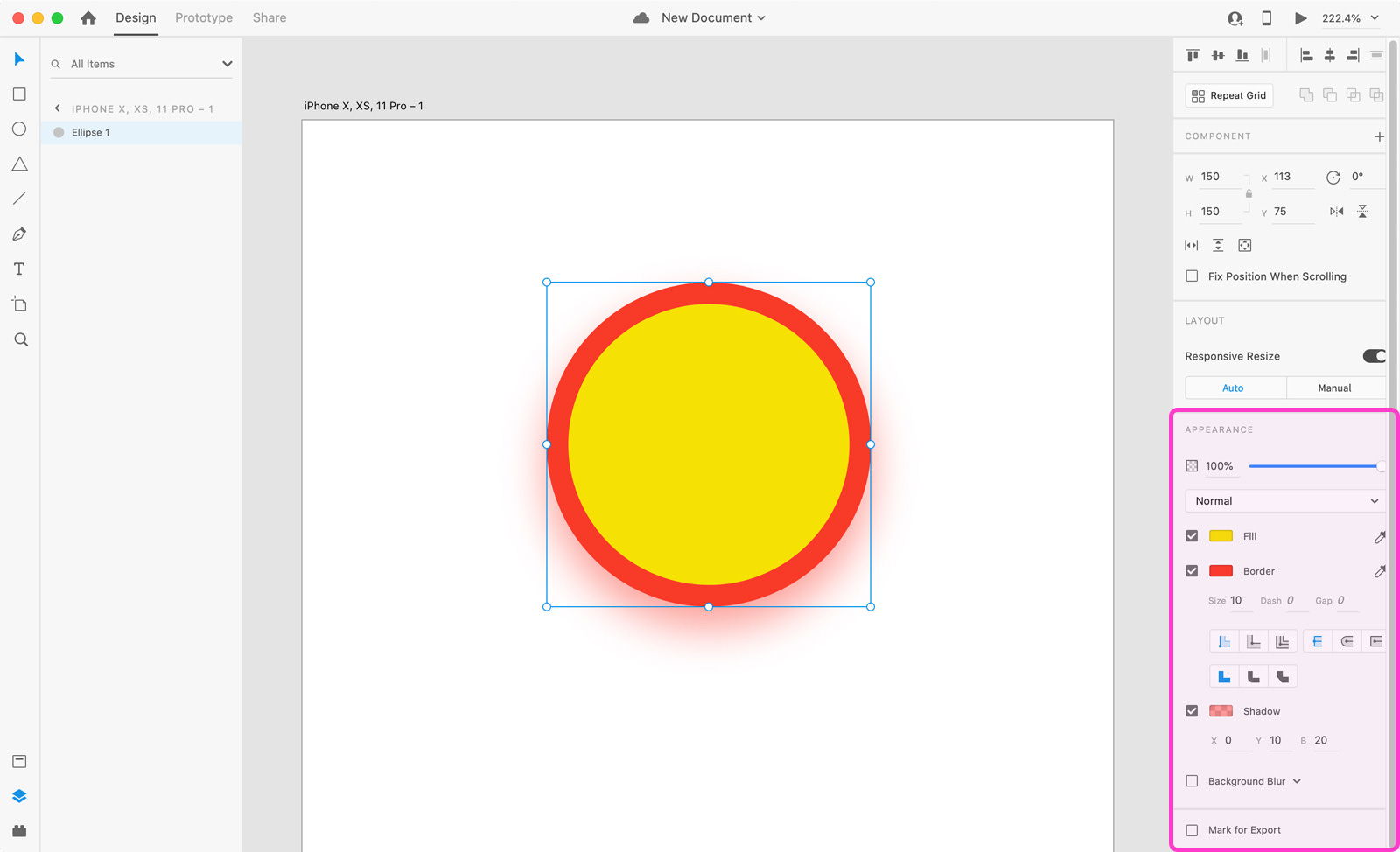The width and height of the screenshot is (1400, 852).
Task: Align selection to right edge
Action: coord(1353,55)
